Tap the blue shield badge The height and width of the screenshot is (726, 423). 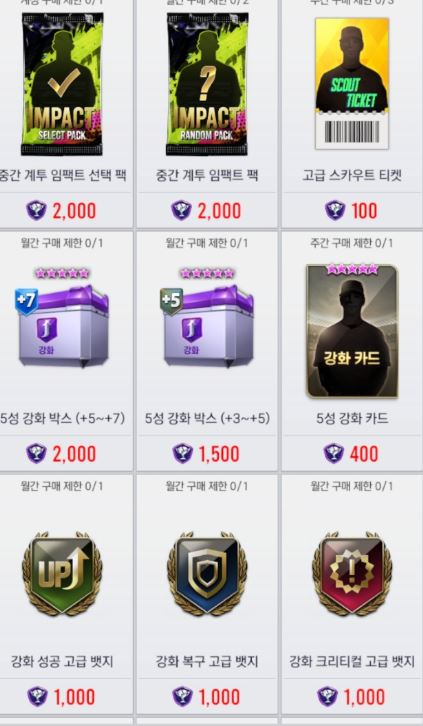(207, 574)
